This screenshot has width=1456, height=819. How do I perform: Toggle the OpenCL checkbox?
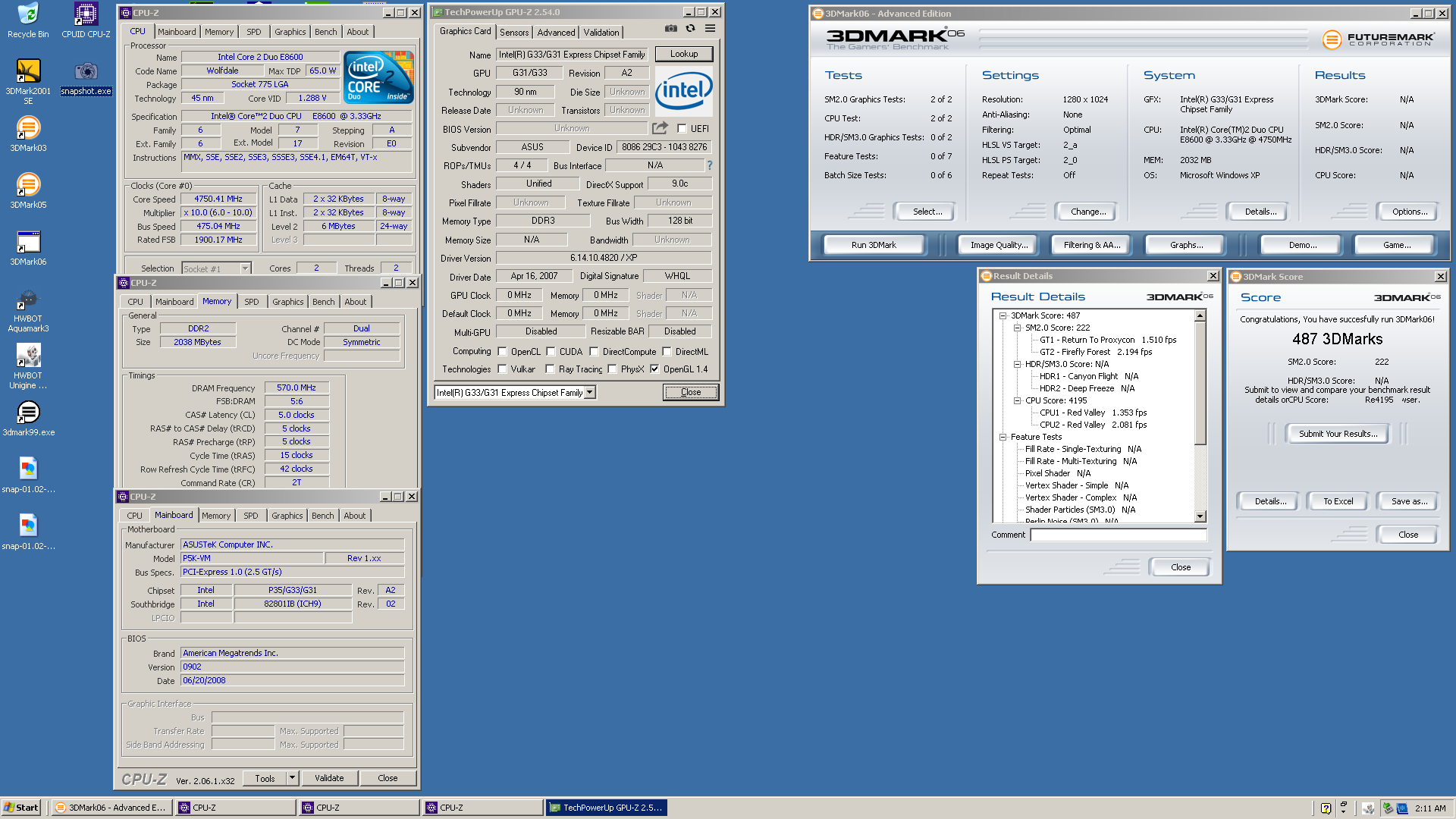[x=502, y=352]
